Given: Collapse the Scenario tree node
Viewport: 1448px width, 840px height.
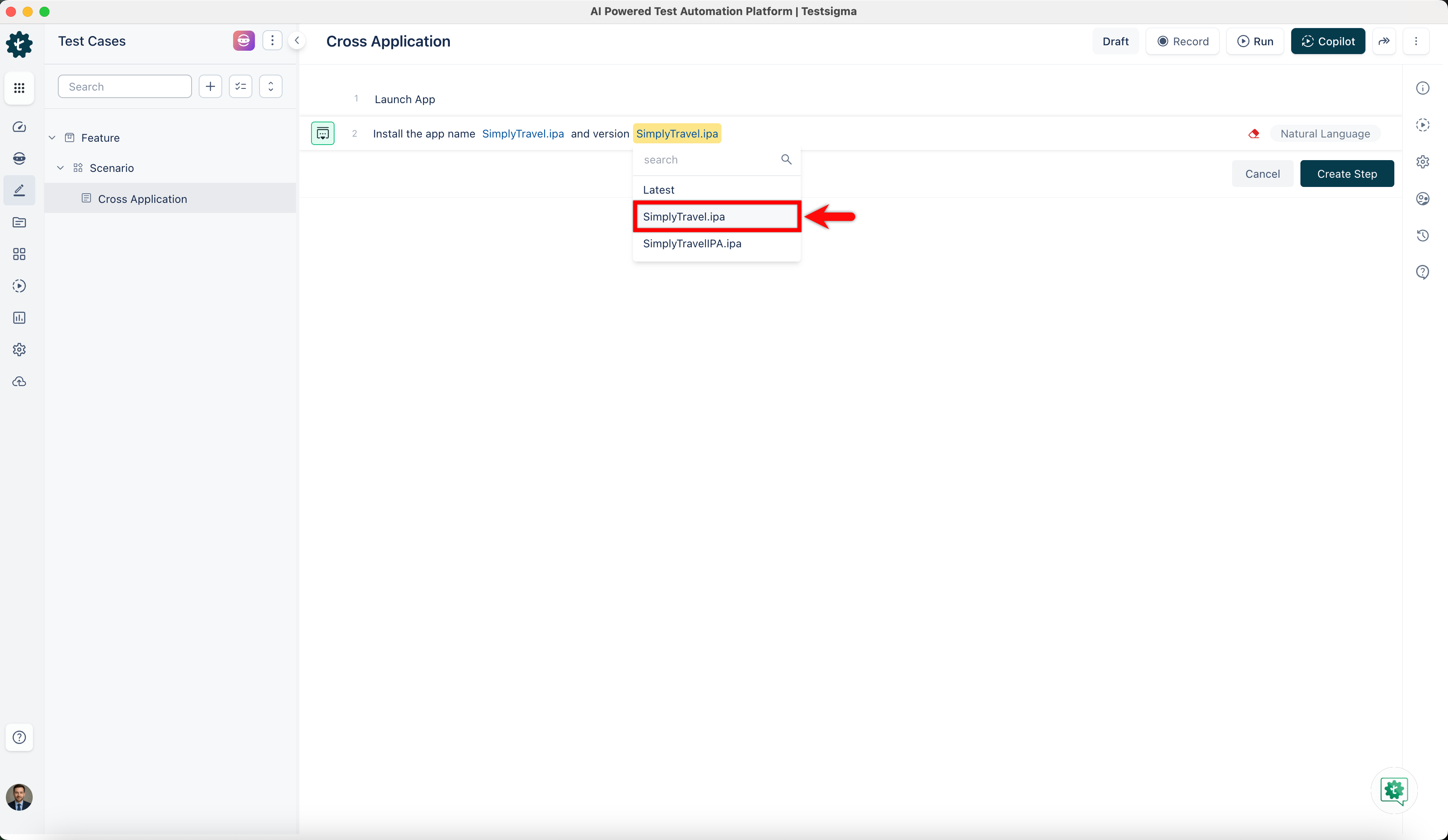Looking at the screenshot, I should (60, 169).
